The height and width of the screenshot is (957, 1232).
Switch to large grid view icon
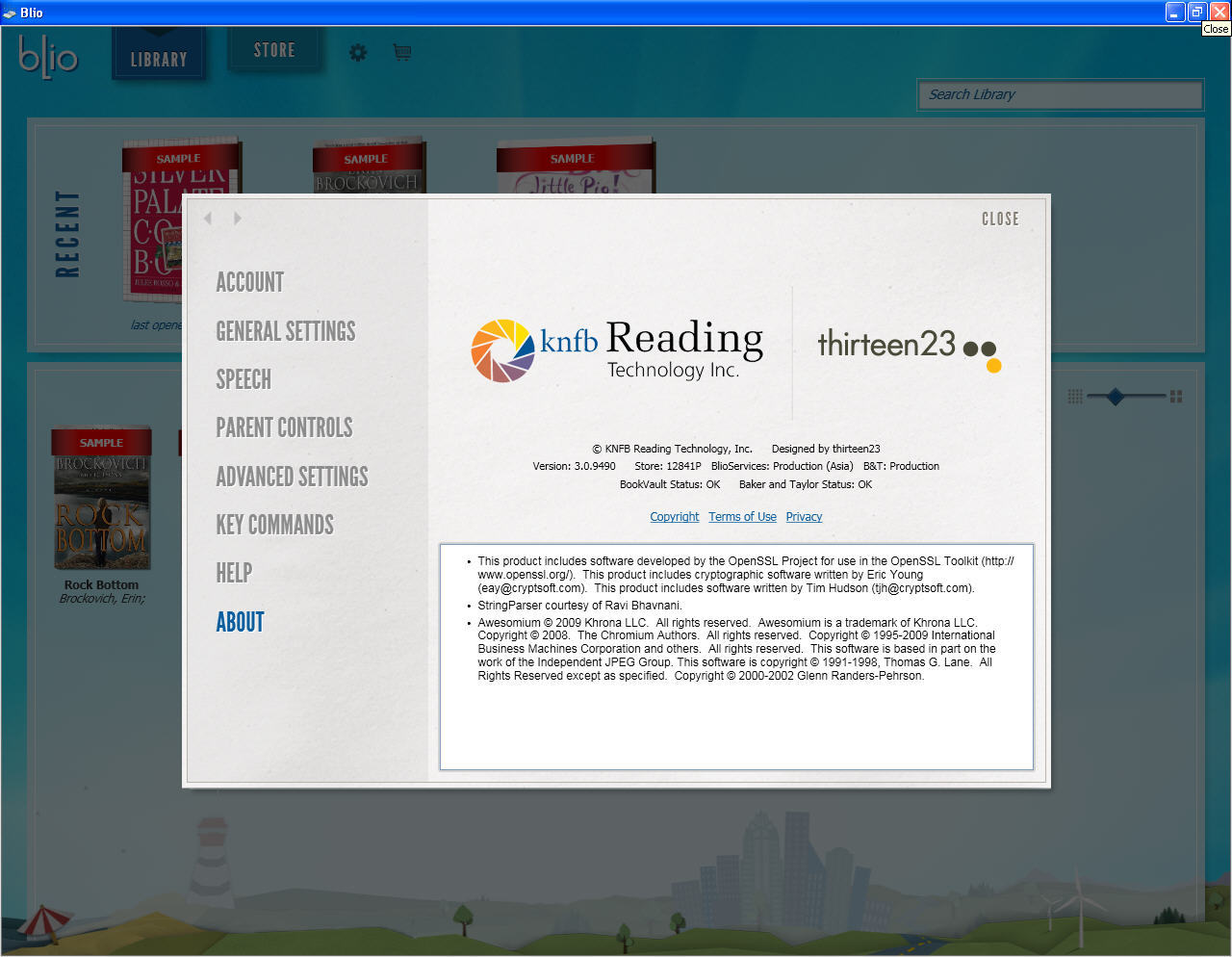1175,397
